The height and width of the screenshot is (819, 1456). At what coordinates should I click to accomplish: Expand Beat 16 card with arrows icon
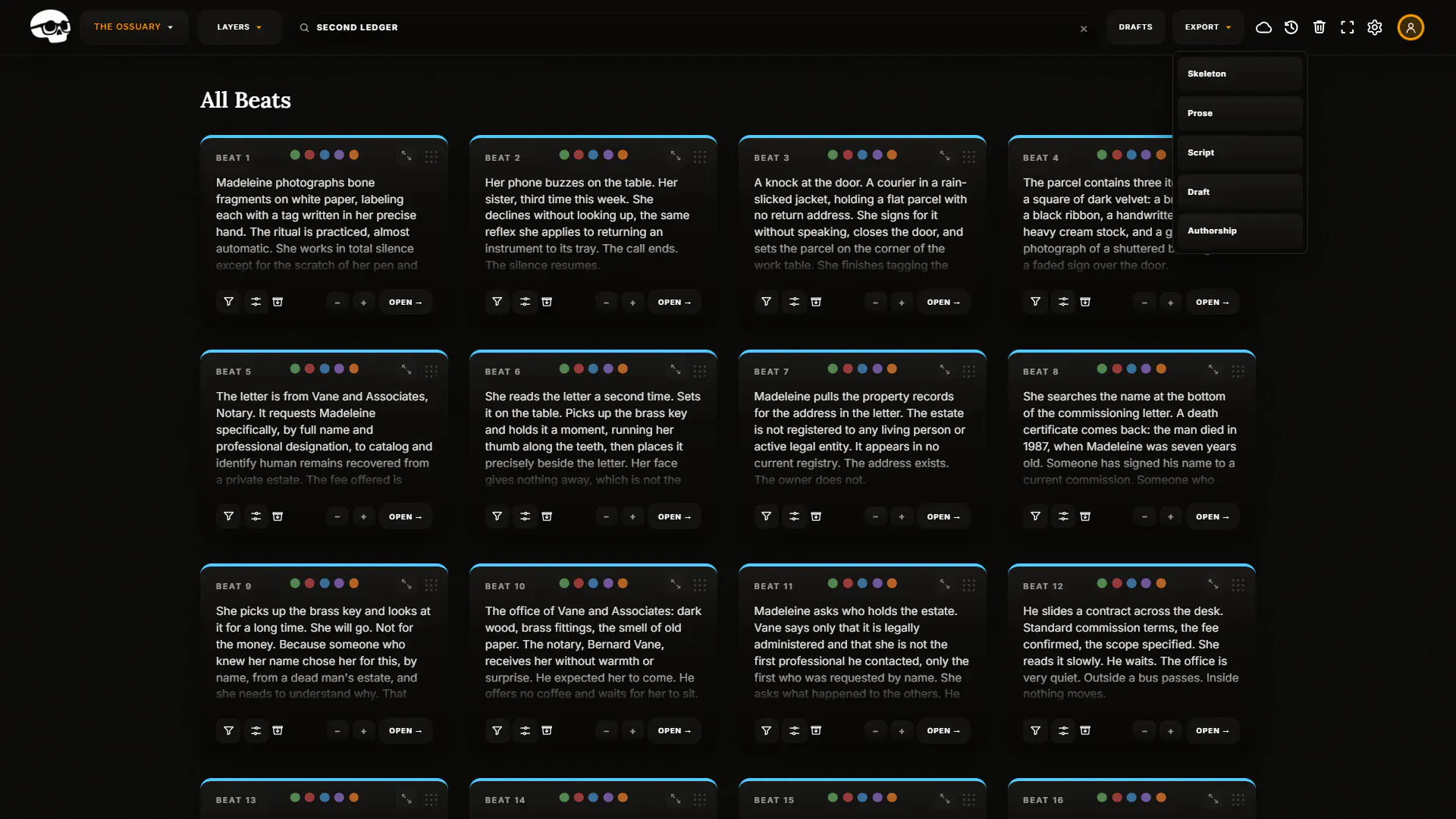[1213, 799]
